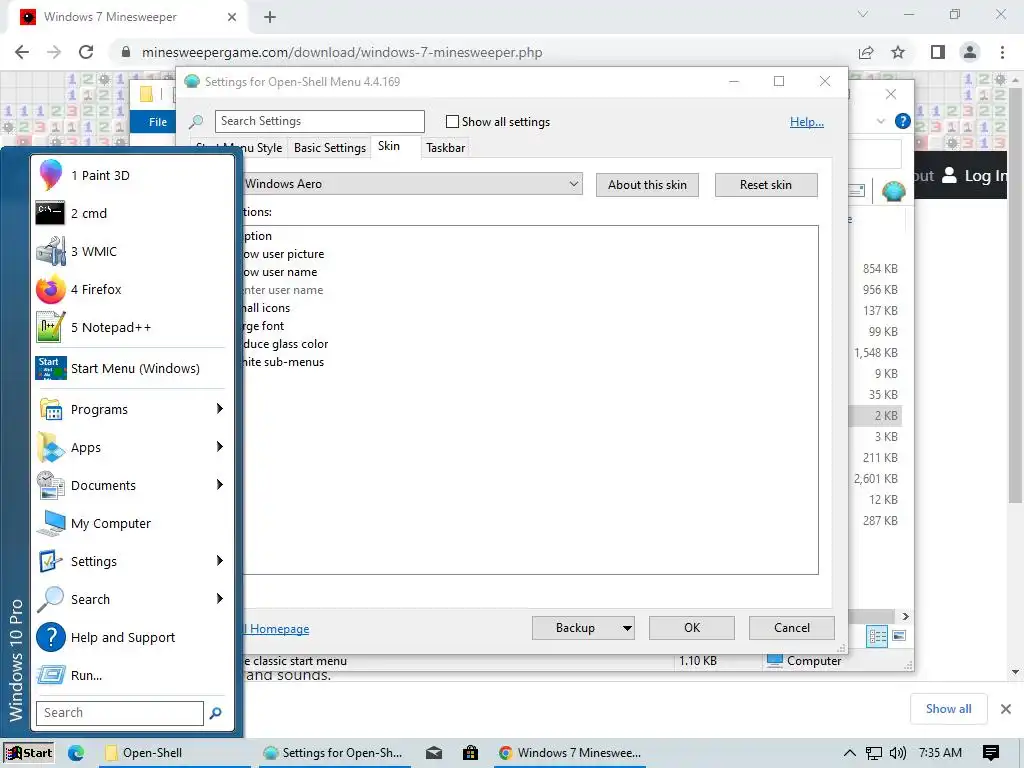Open Chrome profile avatar icon

coord(970,52)
